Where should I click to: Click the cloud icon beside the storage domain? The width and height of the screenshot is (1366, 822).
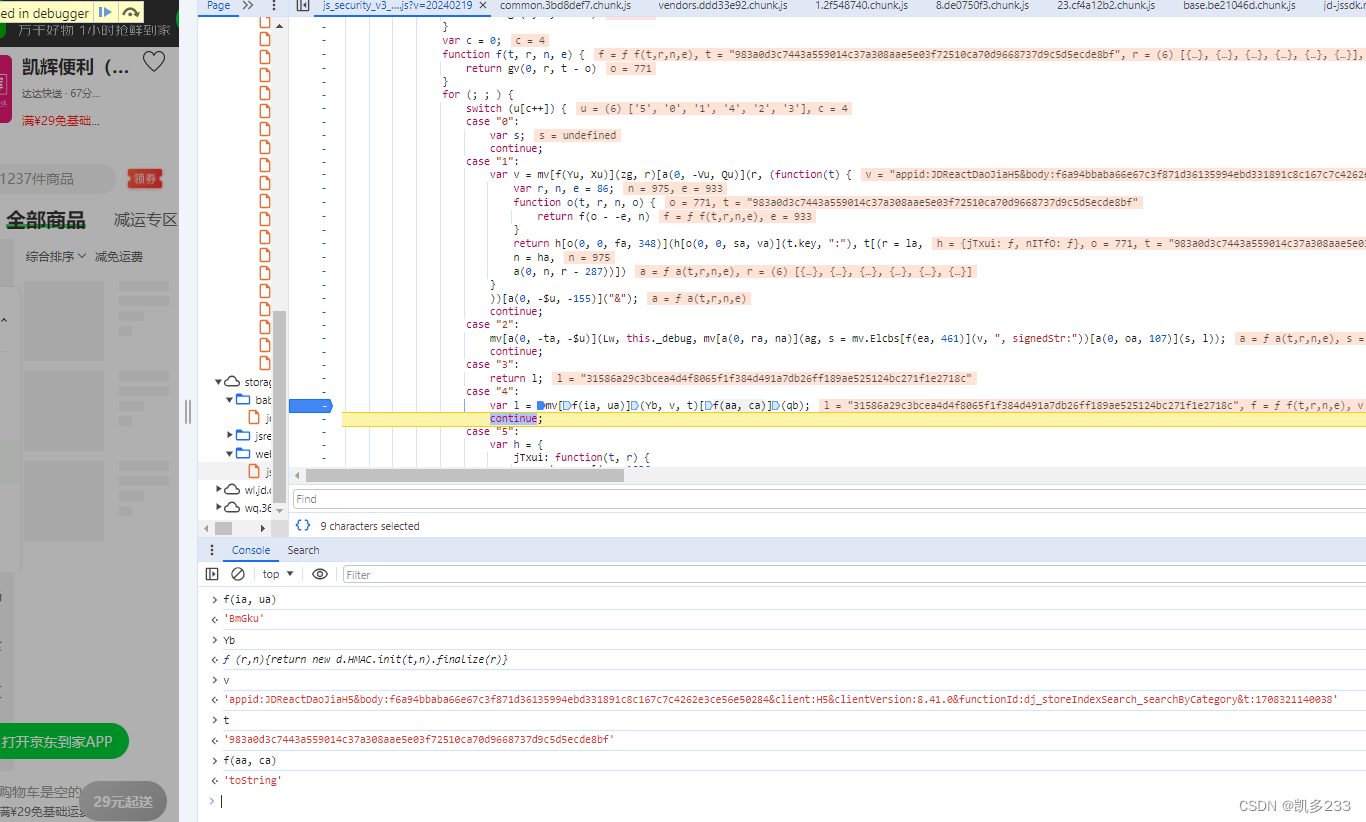(x=231, y=381)
